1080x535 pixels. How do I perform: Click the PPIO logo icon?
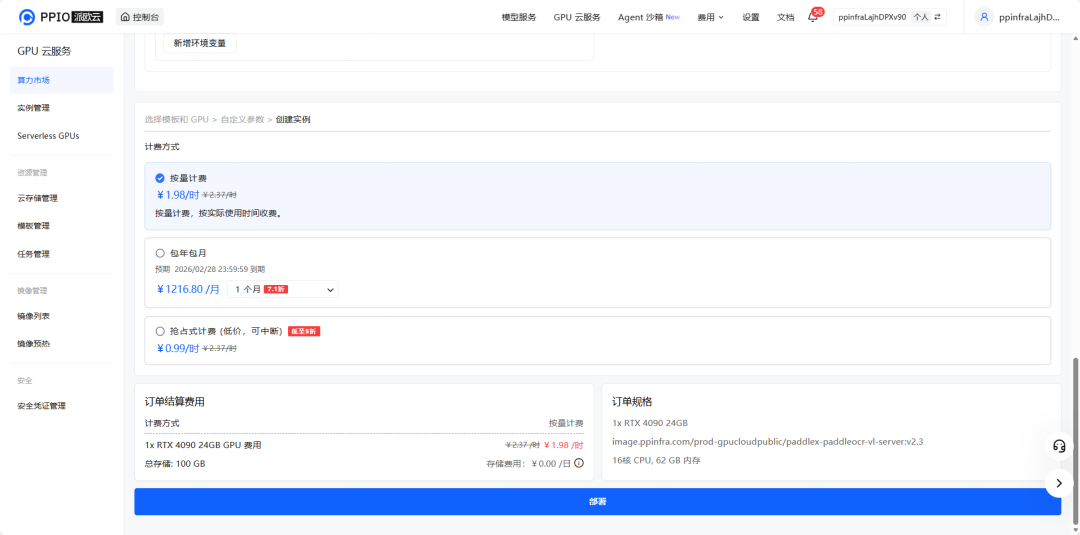point(27,17)
